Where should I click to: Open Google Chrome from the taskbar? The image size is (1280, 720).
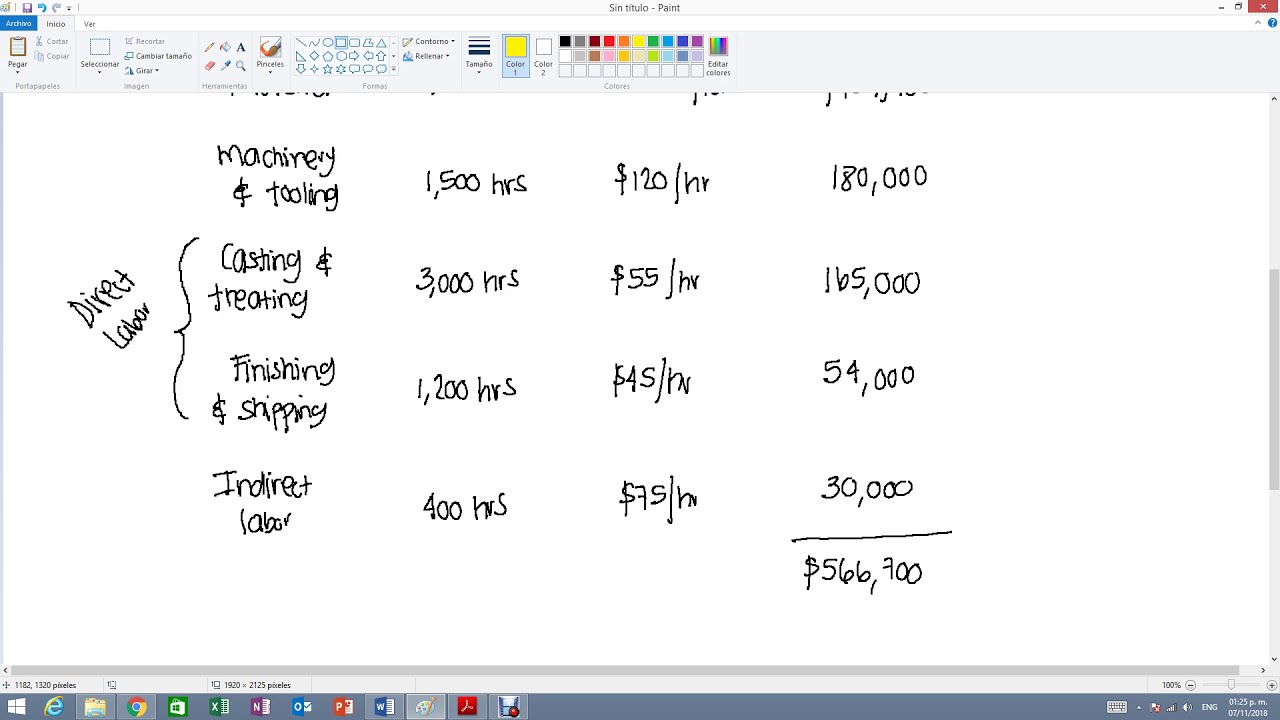(136, 707)
